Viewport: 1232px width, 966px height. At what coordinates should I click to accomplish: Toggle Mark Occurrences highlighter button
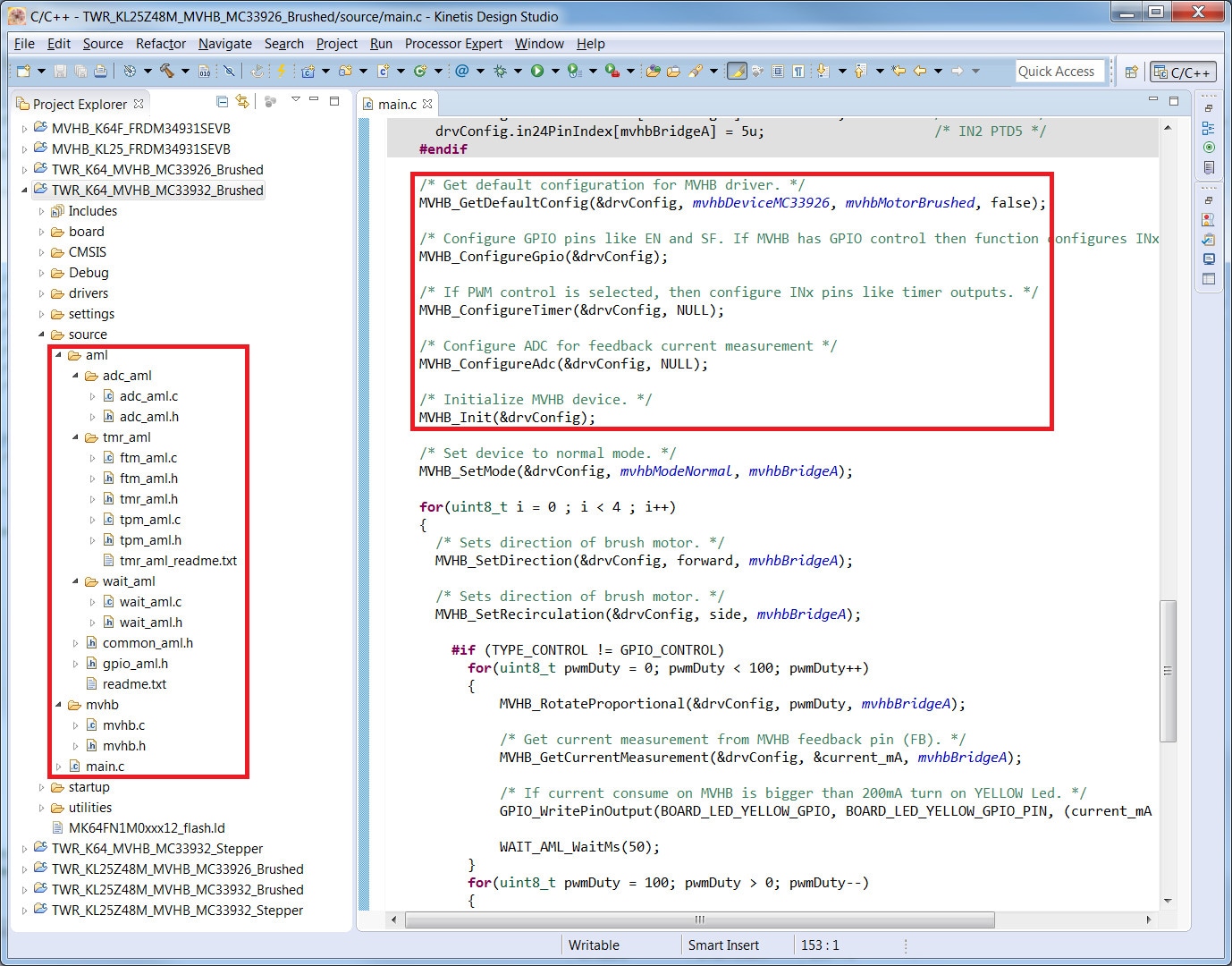pos(737,71)
